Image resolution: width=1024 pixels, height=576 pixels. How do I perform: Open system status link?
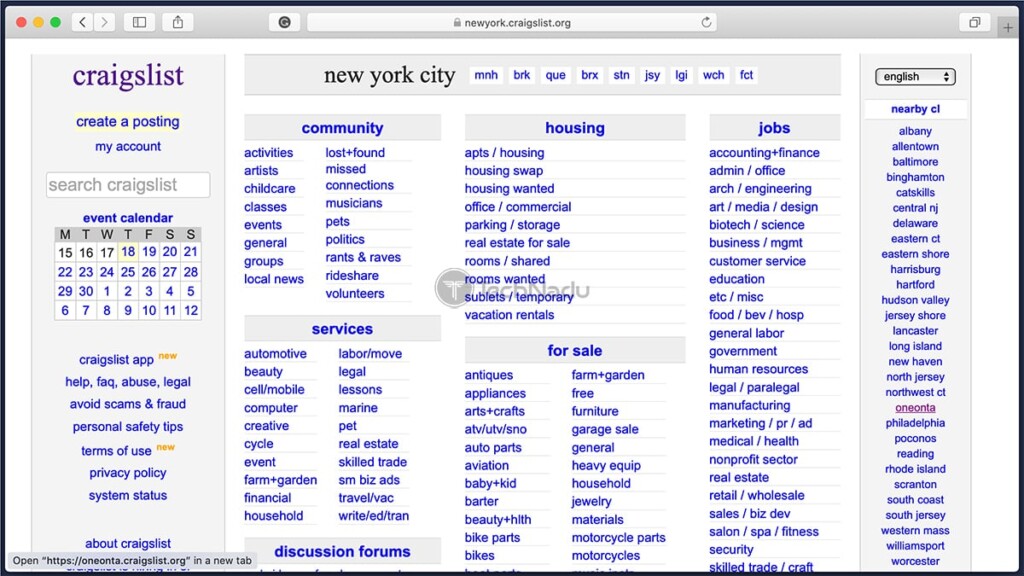(128, 496)
